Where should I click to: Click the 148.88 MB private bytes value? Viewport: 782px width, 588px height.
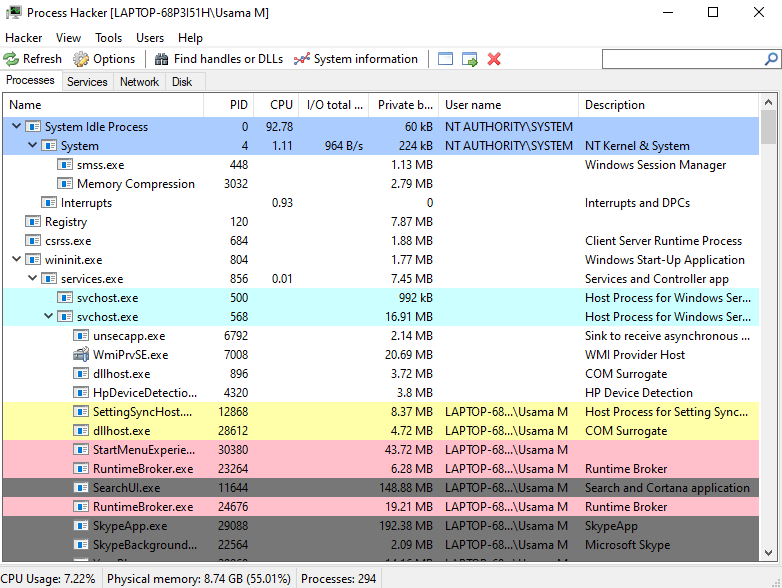point(406,488)
